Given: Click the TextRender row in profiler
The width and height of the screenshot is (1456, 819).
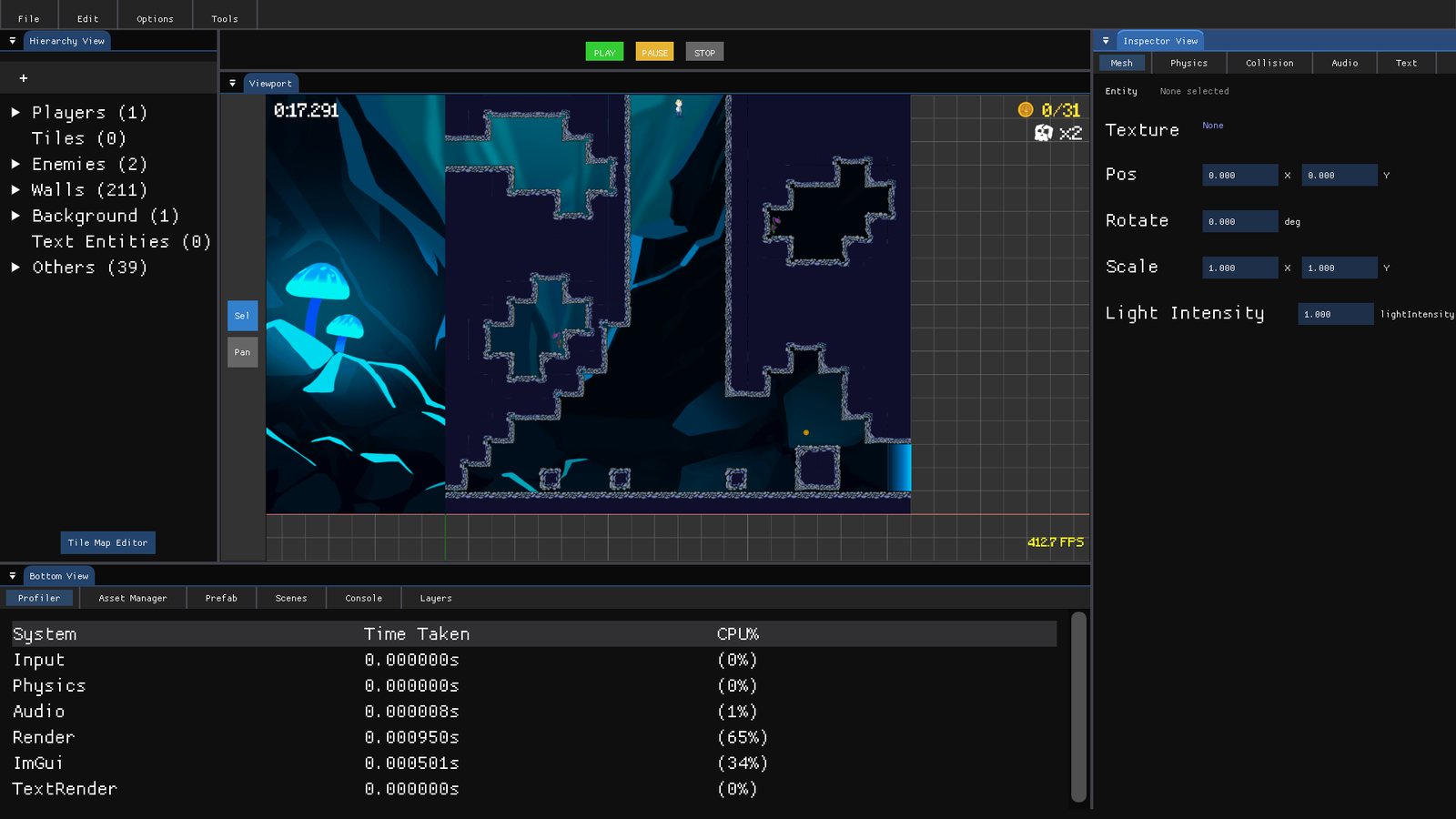Looking at the screenshot, I should pyautogui.click(x=534, y=789).
